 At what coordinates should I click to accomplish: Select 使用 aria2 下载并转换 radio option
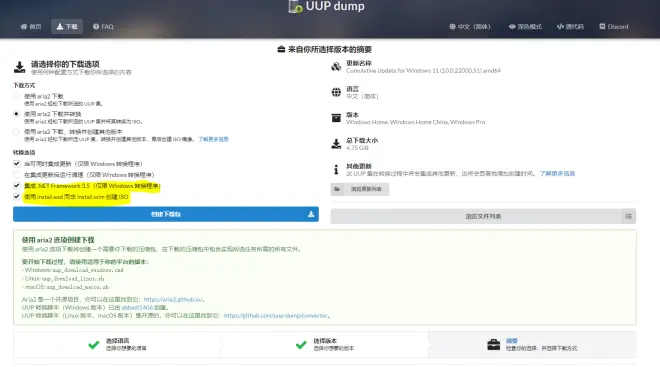(x=16, y=114)
